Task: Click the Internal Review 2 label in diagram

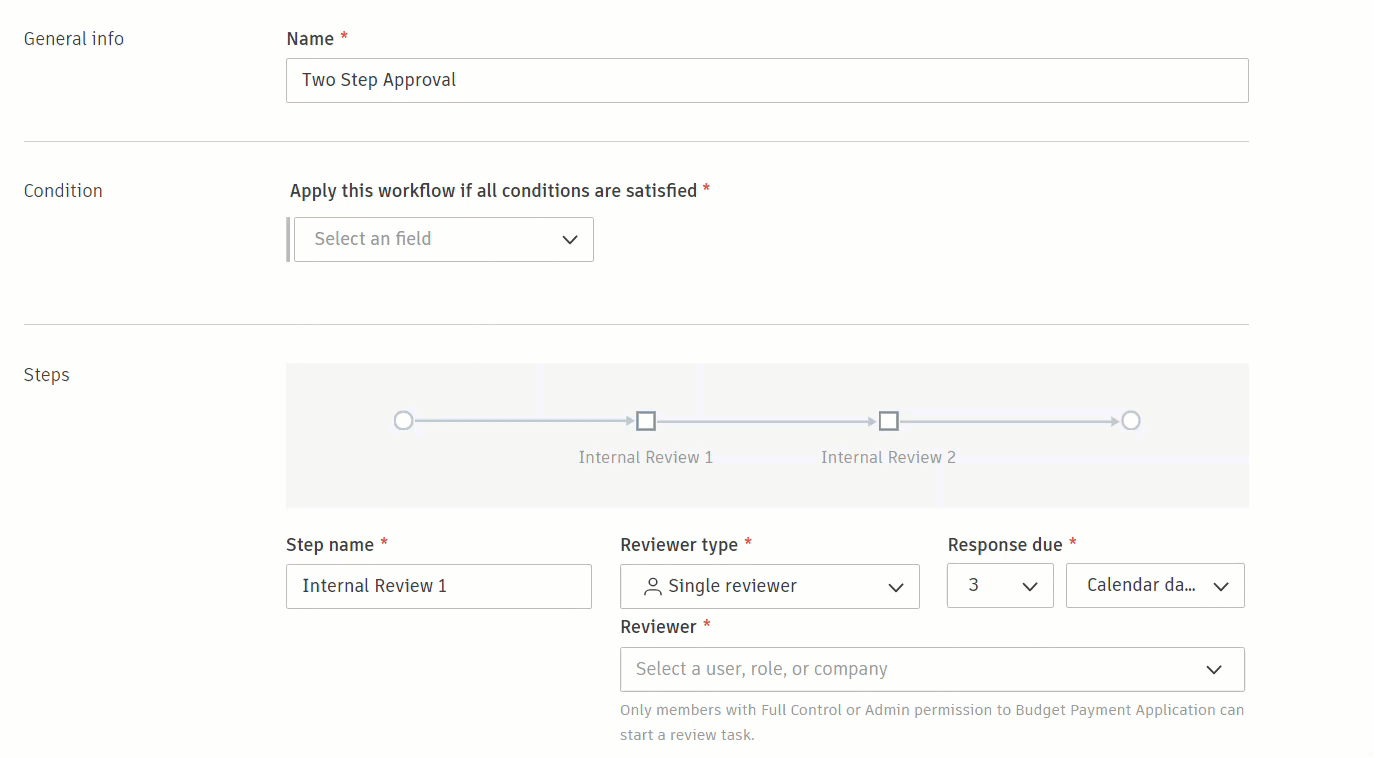Action: pos(888,458)
